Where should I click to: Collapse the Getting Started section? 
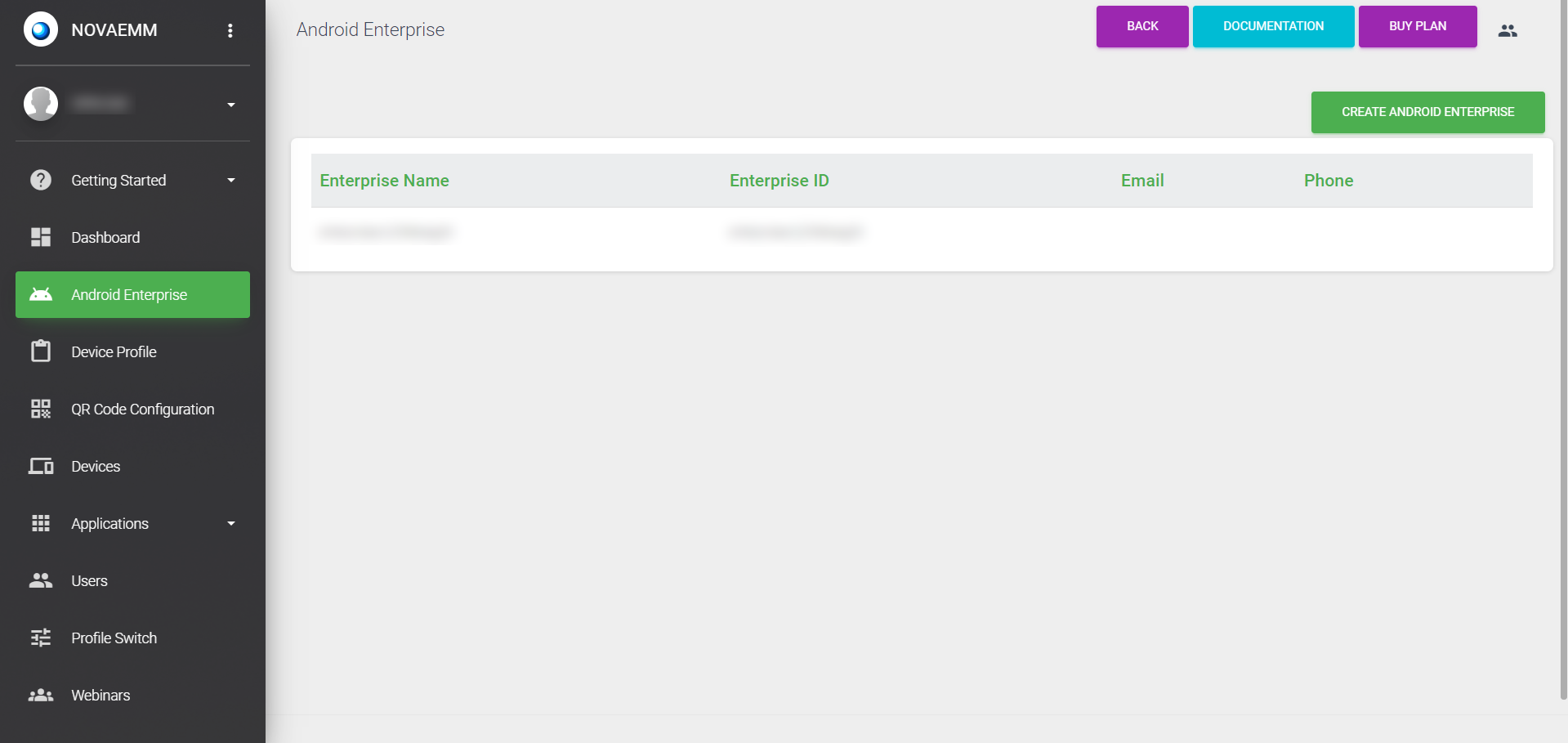230,180
